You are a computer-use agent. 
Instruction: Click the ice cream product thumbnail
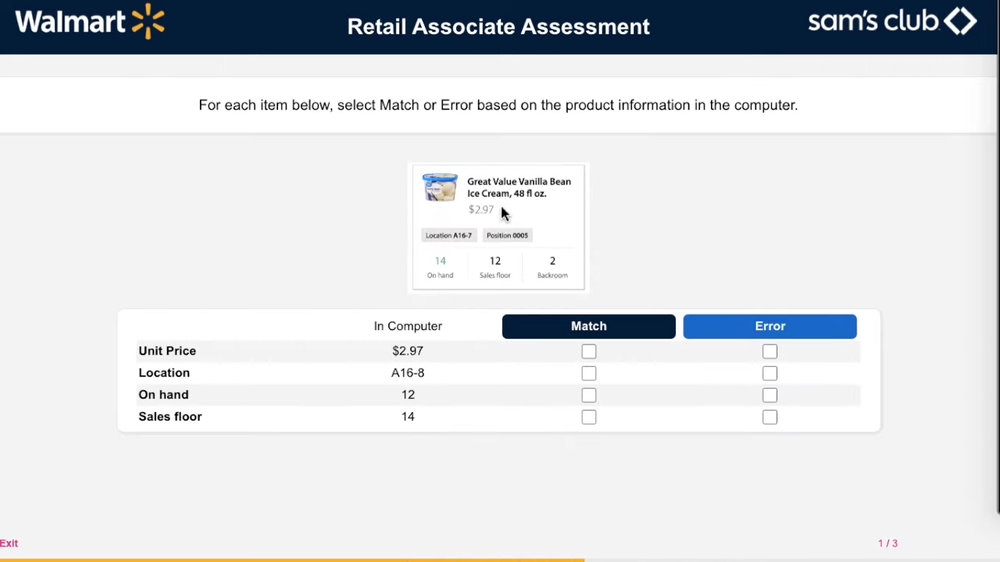439,187
